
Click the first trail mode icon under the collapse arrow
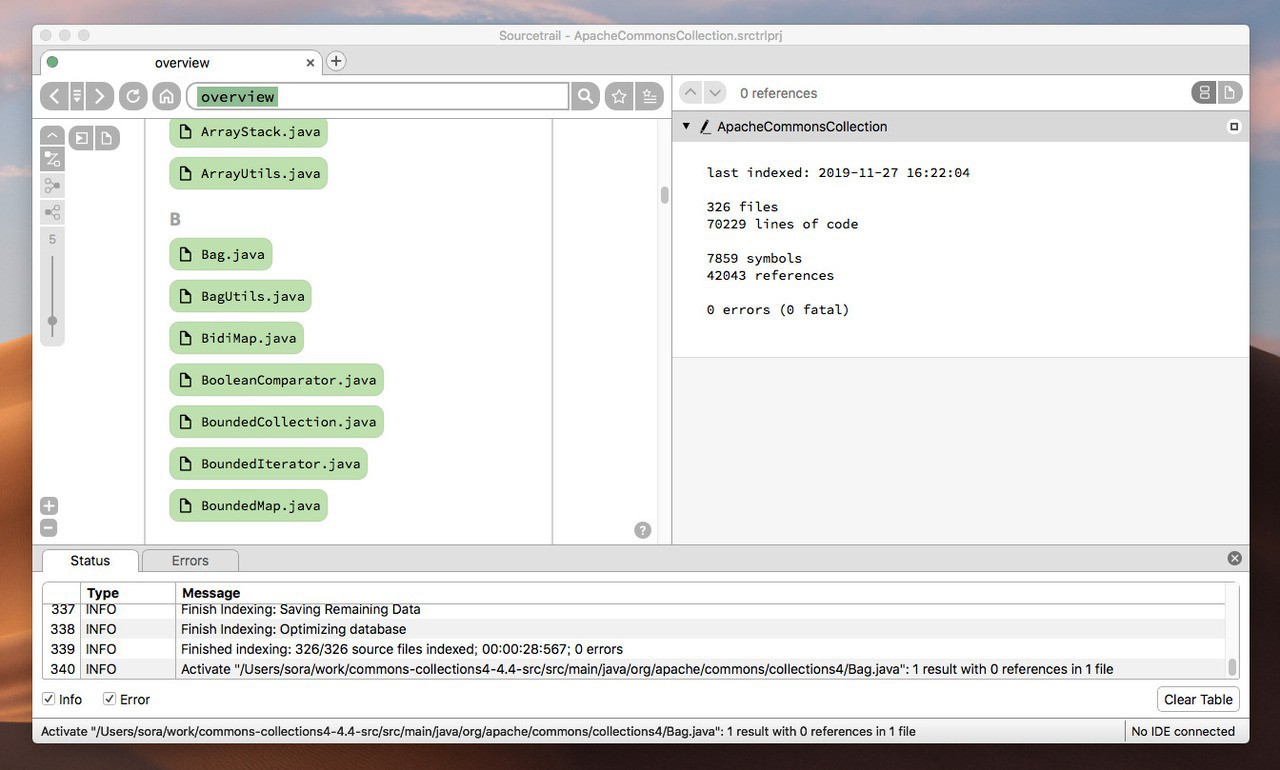(52, 159)
